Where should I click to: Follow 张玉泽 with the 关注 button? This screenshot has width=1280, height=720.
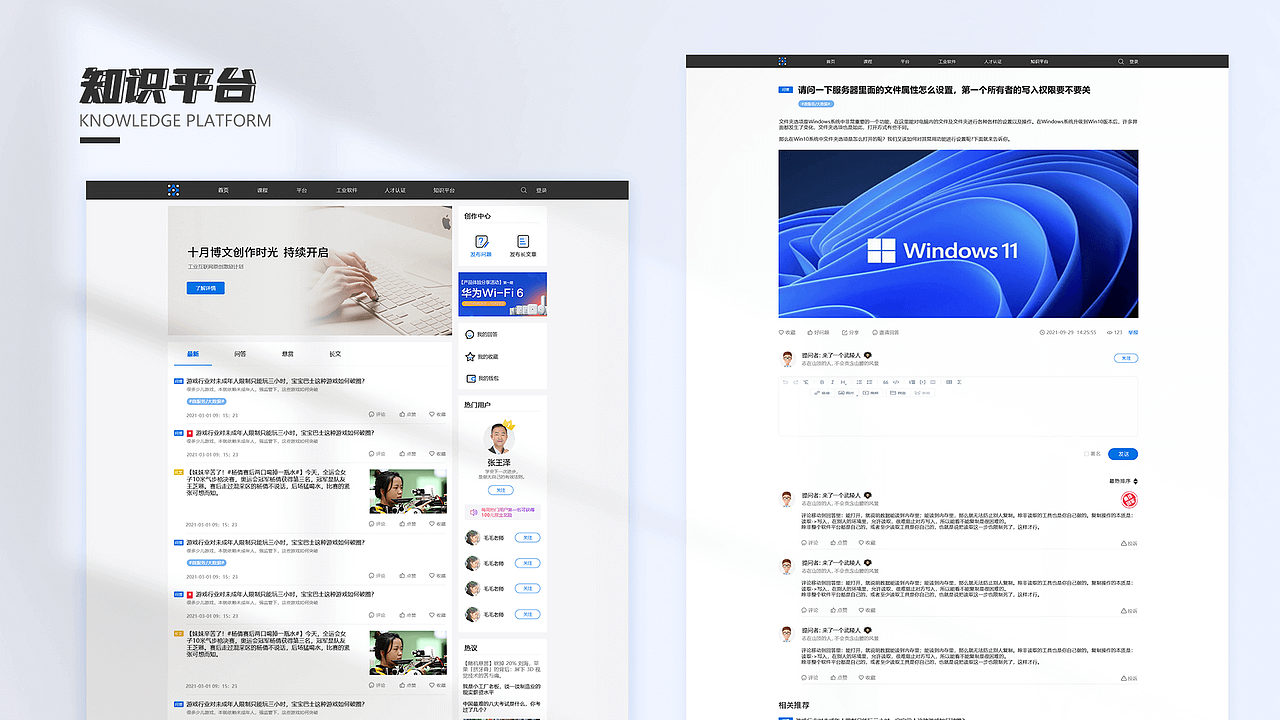(x=500, y=491)
